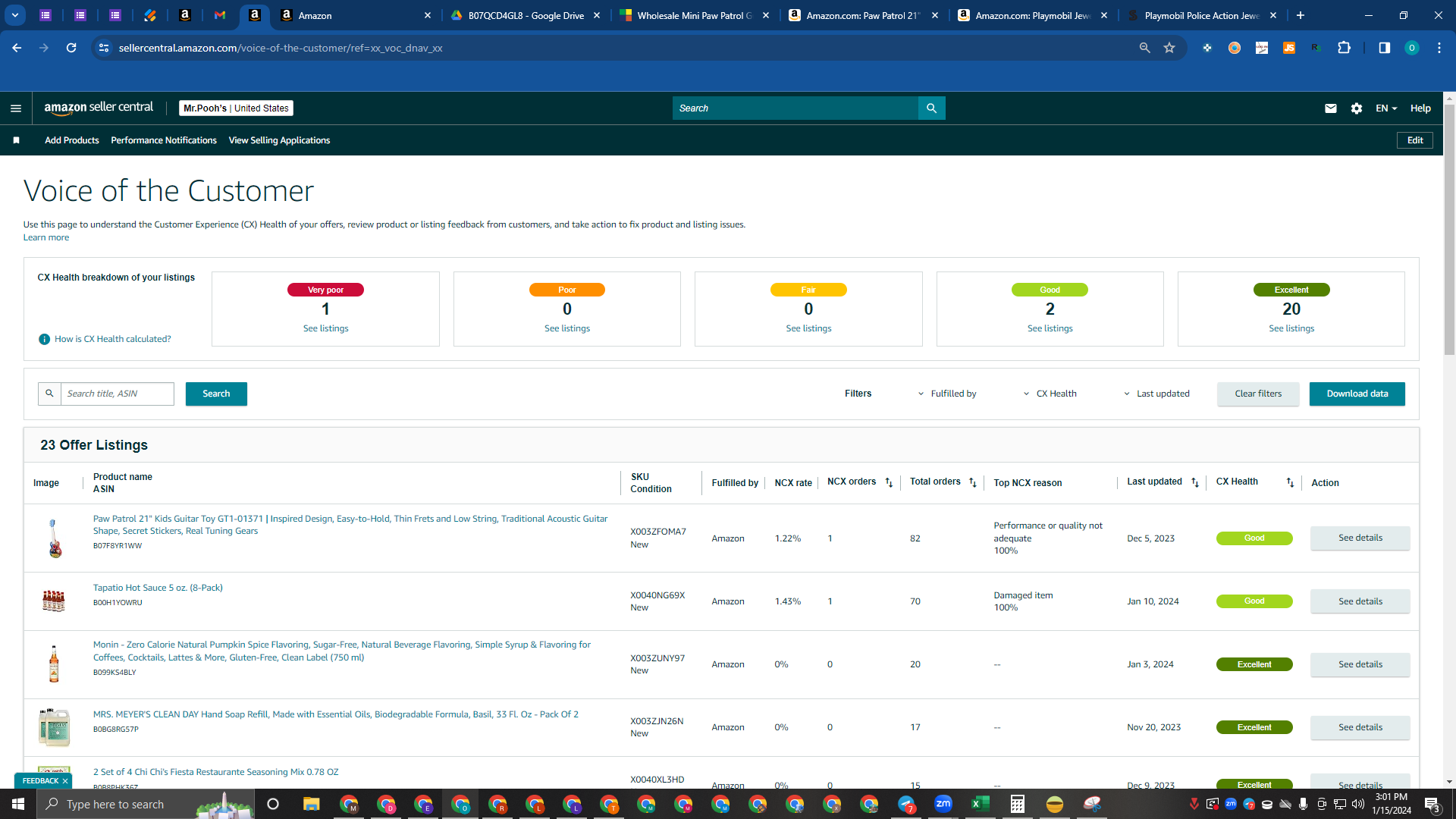
Task: Click the info icon next to How is CX Health calculated
Action: coord(44,339)
